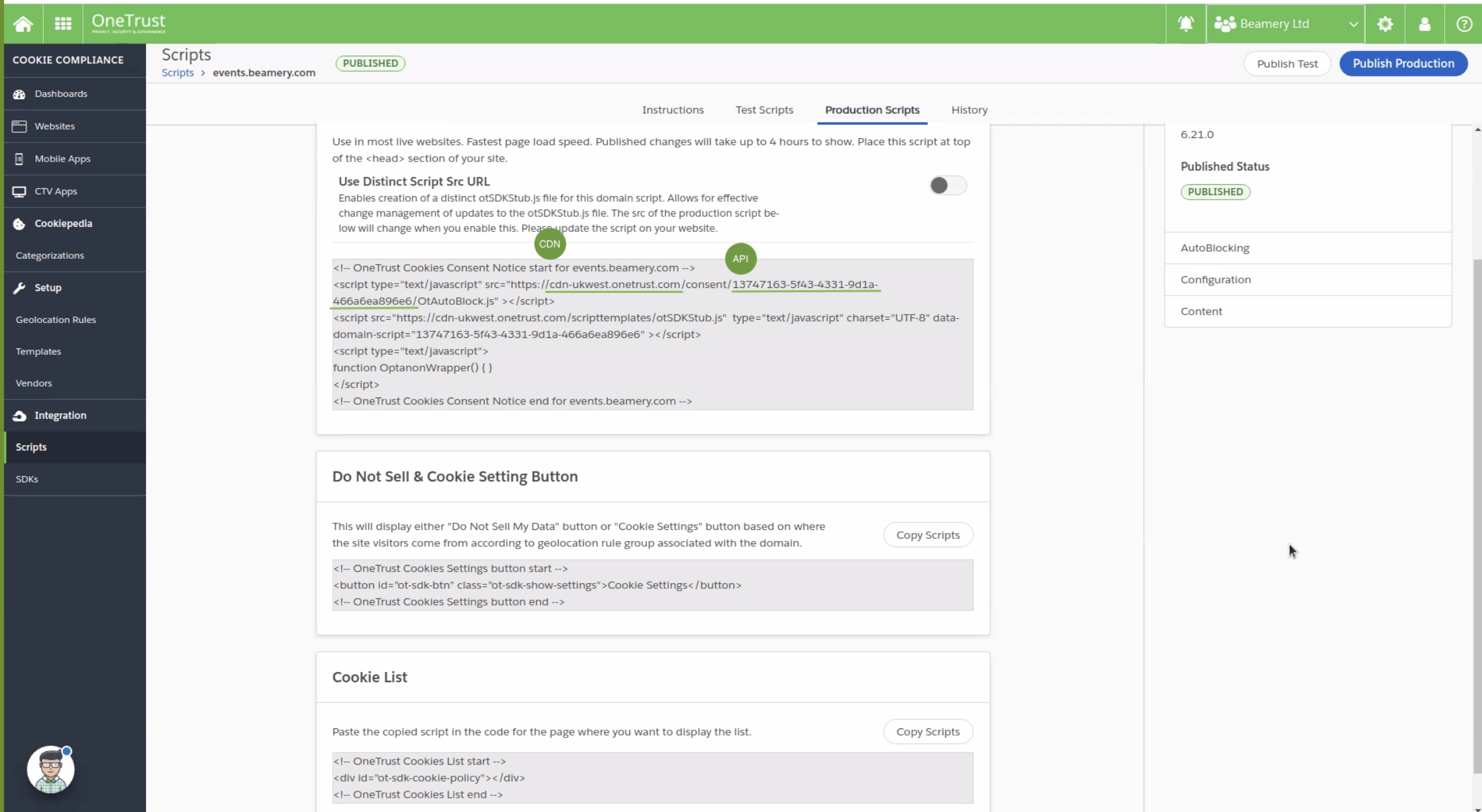Screen dimensions: 1482x812
Task: Click the Scripts breadcrumb link
Action: point(178,73)
